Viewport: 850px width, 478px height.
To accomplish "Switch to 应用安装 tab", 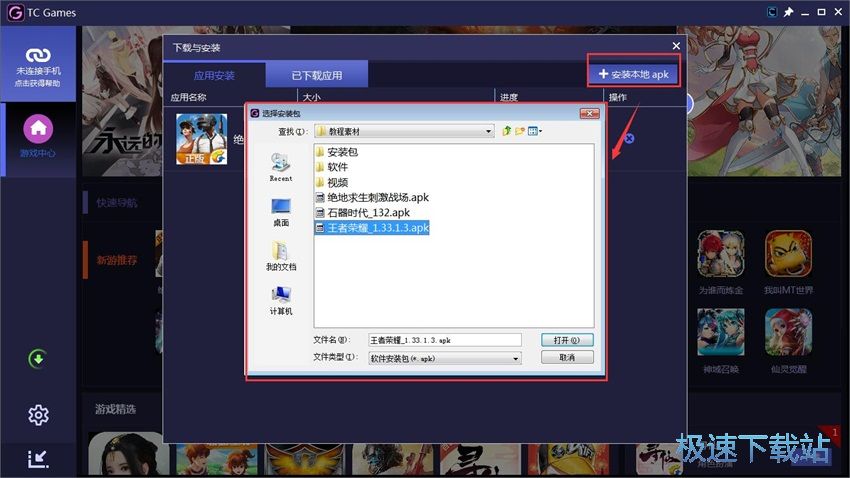I will [x=214, y=75].
